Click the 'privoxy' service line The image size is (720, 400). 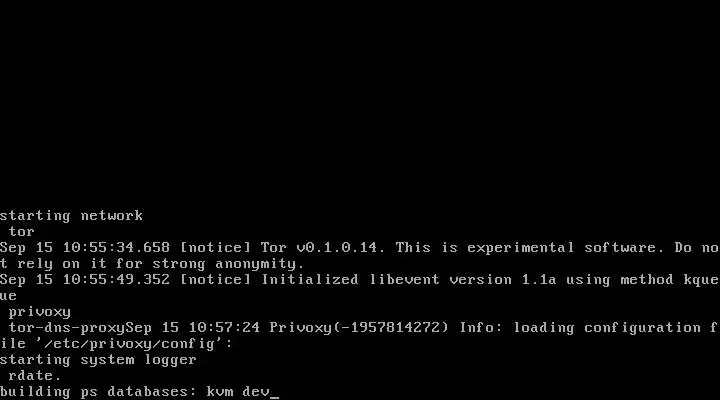click(x=39, y=312)
